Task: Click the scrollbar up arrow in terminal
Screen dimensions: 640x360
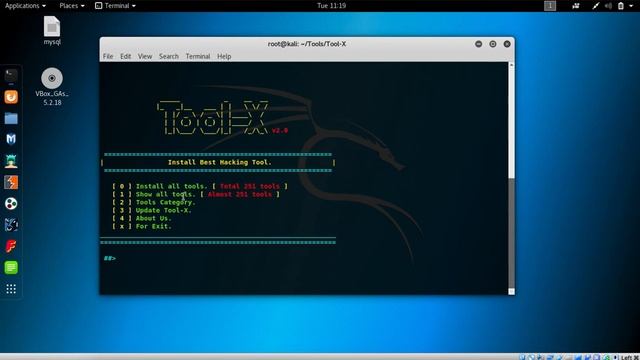Action: (x=511, y=65)
